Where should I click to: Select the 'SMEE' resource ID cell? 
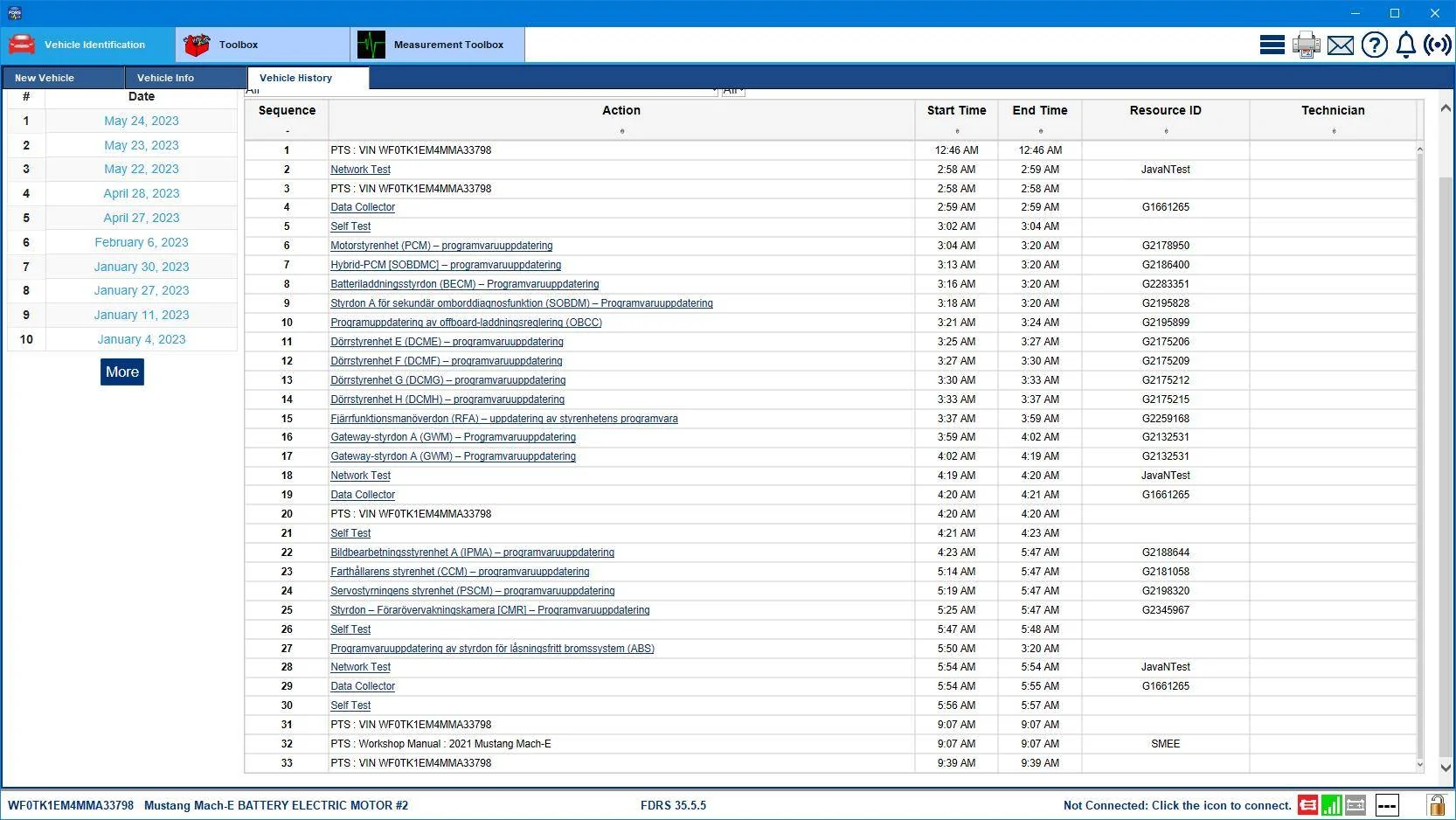click(x=1166, y=744)
